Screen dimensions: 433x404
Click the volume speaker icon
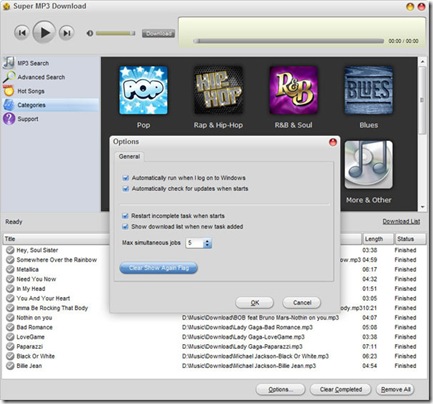(90, 33)
